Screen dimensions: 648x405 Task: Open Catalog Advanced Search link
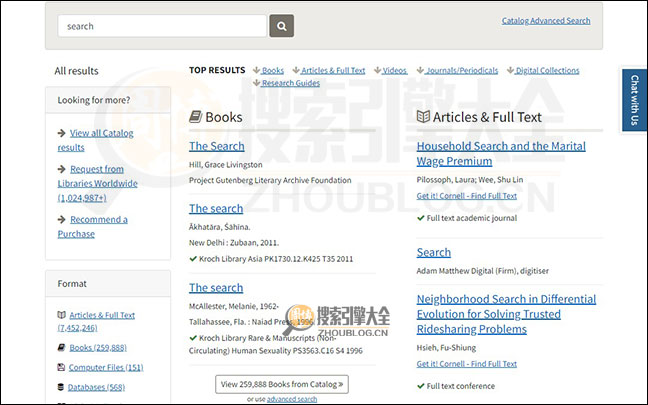[x=546, y=21]
